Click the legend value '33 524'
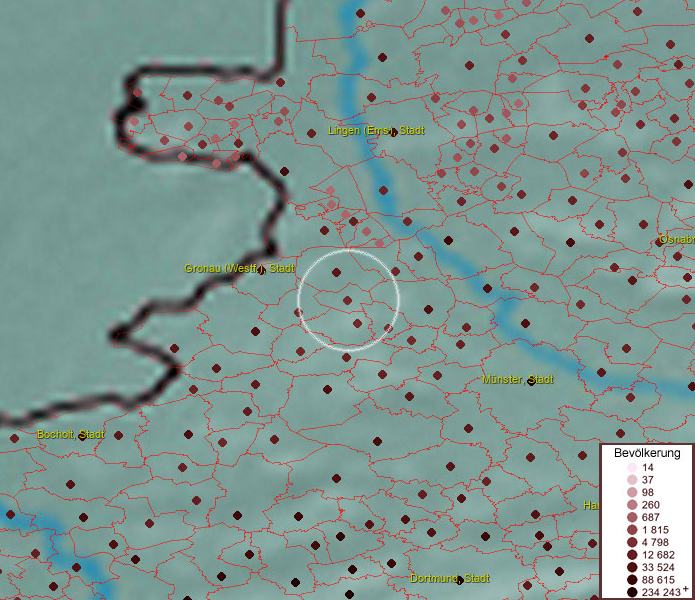The height and width of the screenshot is (600, 695). pyautogui.click(x=658, y=567)
